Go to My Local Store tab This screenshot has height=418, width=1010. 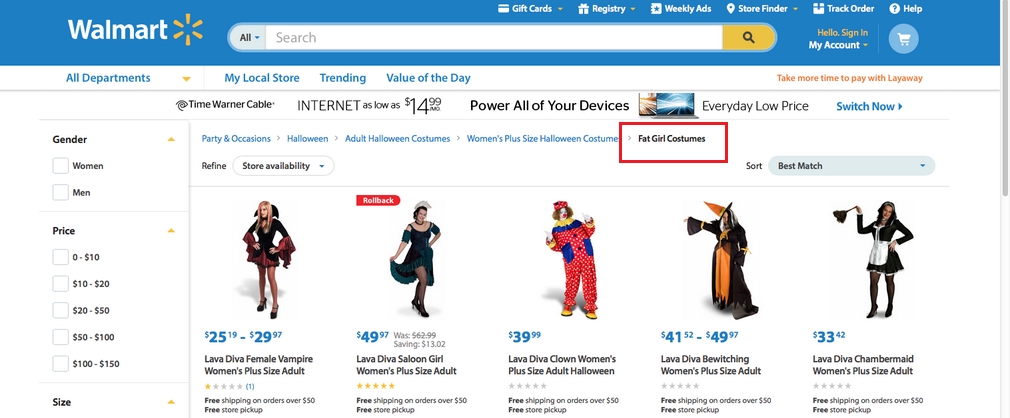click(262, 78)
